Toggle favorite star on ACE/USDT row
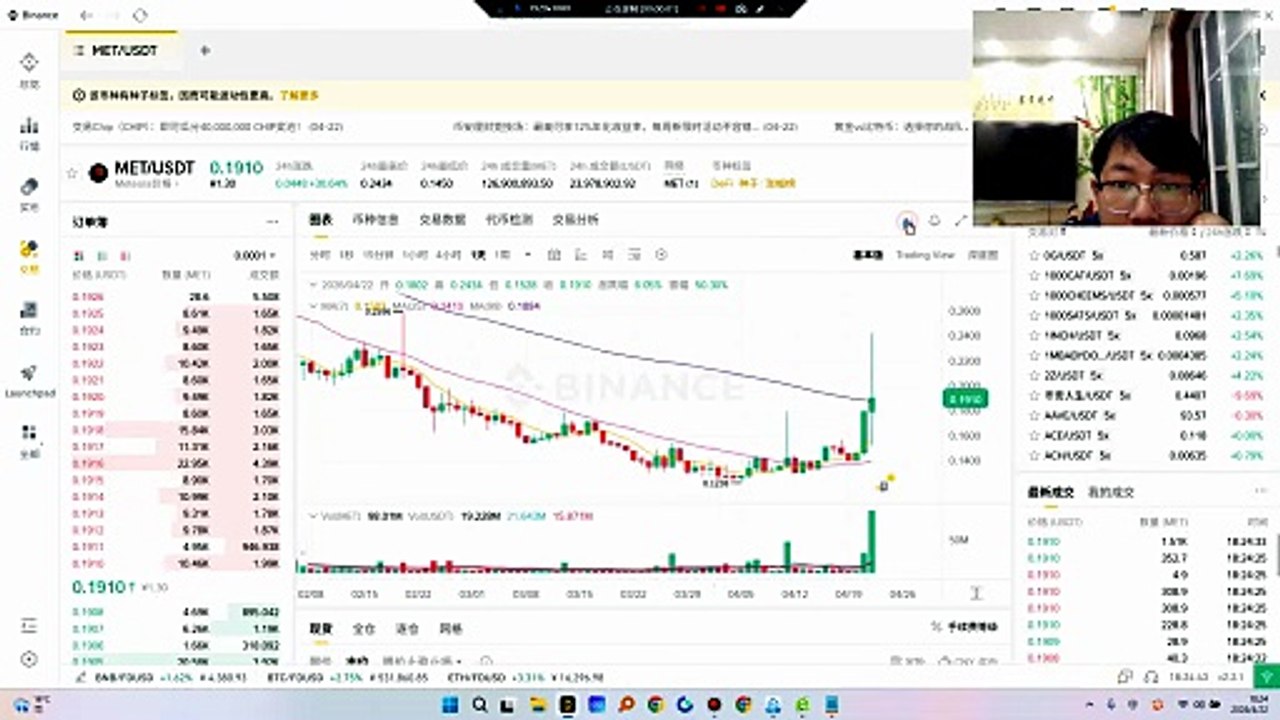1280x720 pixels. pyautogui.click(x=1034, y=435)
